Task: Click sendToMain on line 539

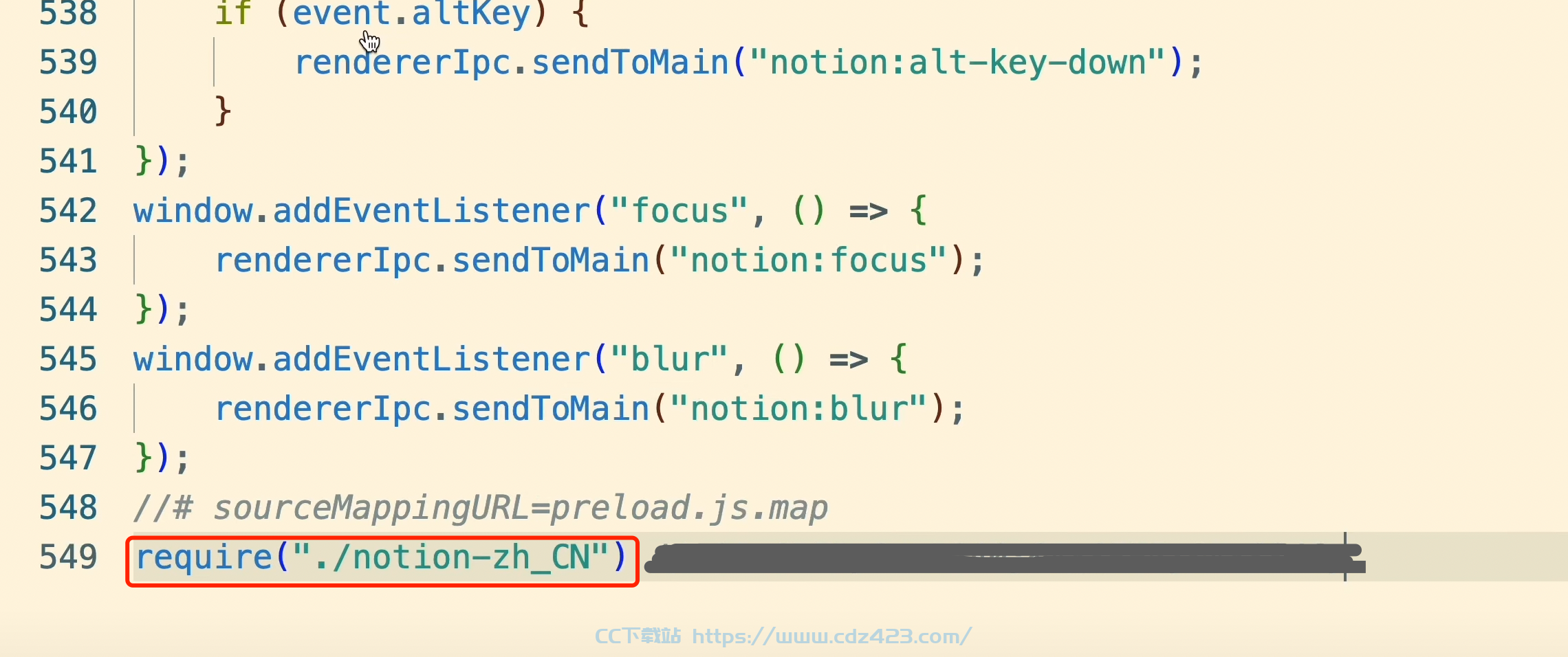Action: pos(630,63)
